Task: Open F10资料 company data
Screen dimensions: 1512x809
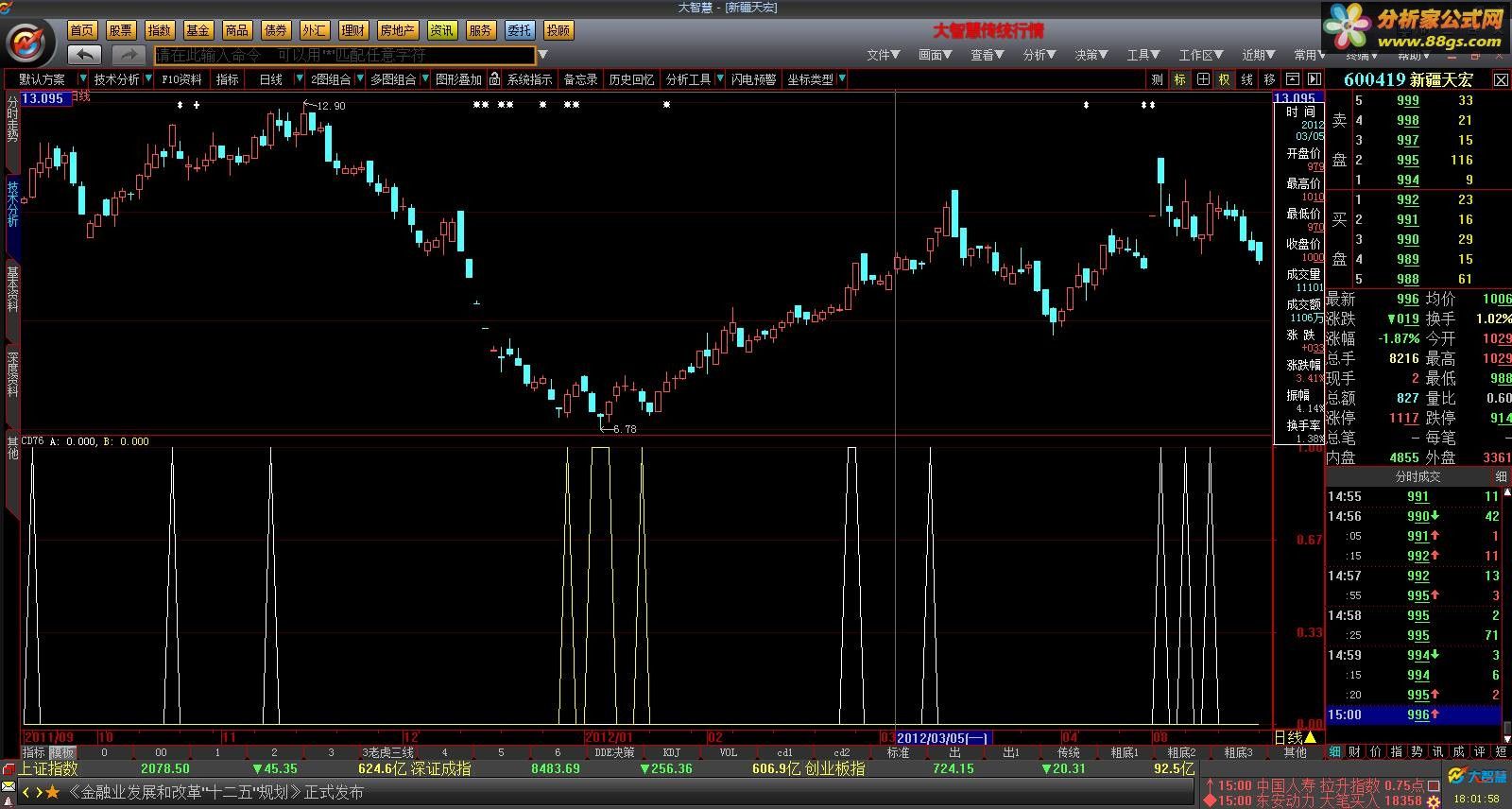Action: [x=181, y=79]
